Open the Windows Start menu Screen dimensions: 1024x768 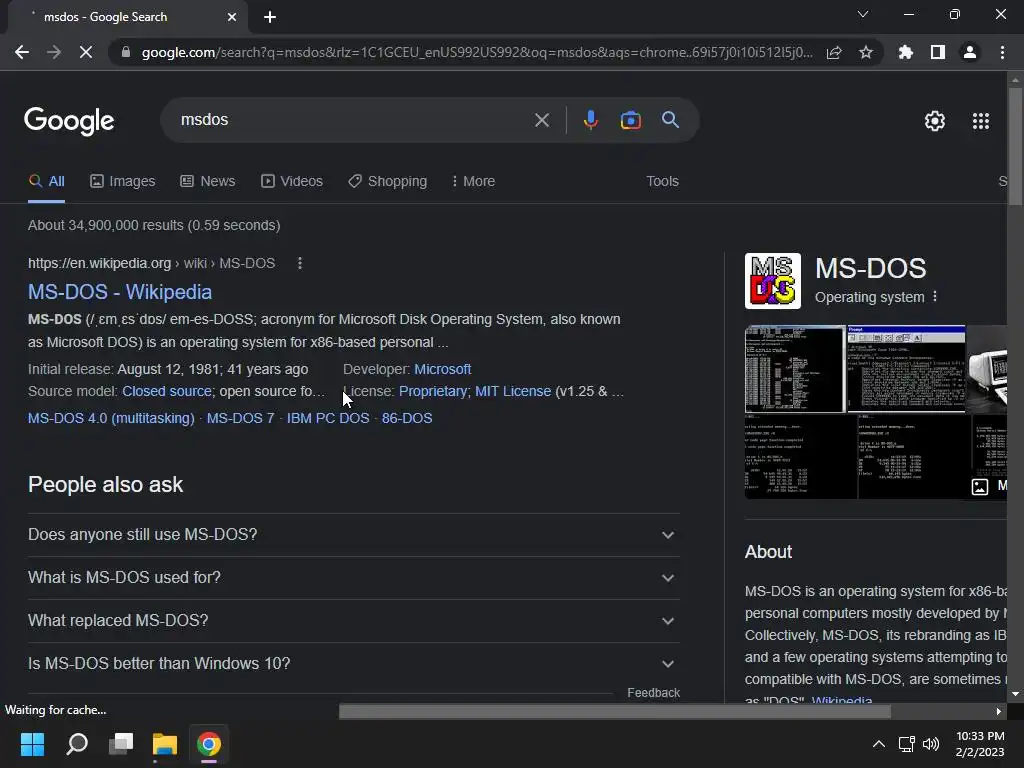[32, 744]
